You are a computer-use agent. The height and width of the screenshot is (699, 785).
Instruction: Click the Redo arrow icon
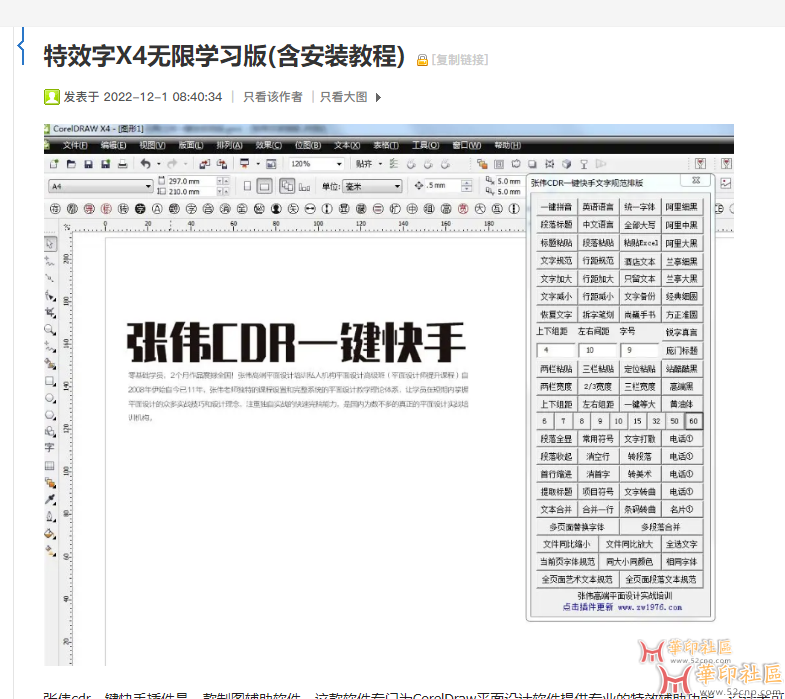click(x=172, y=164)
